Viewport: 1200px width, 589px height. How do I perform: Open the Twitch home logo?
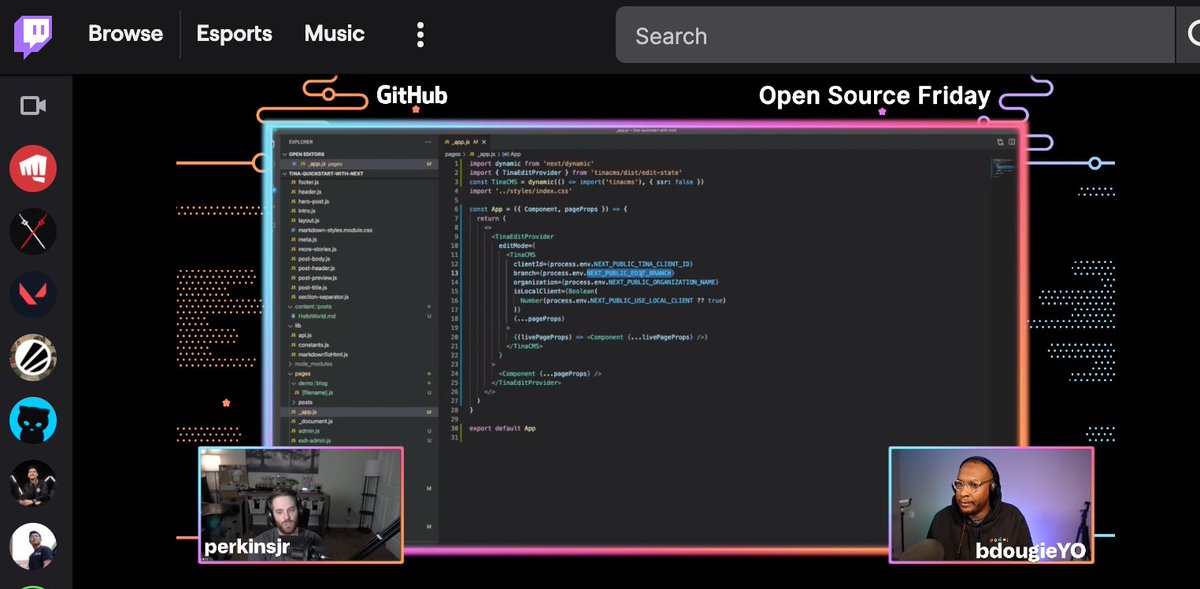[x=34, y=36]
